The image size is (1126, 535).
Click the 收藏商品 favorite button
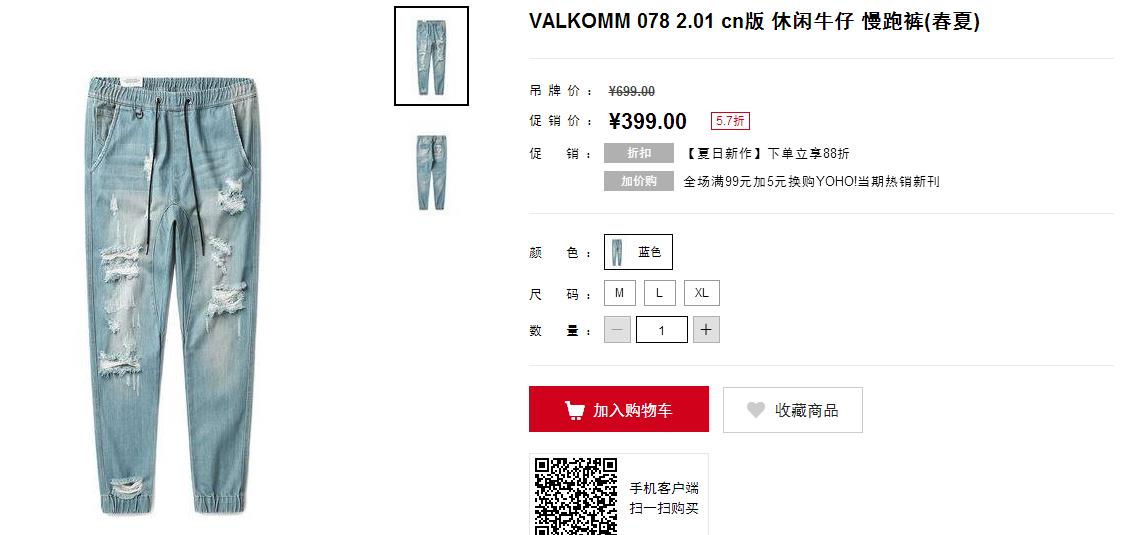[x=793, y=410]
